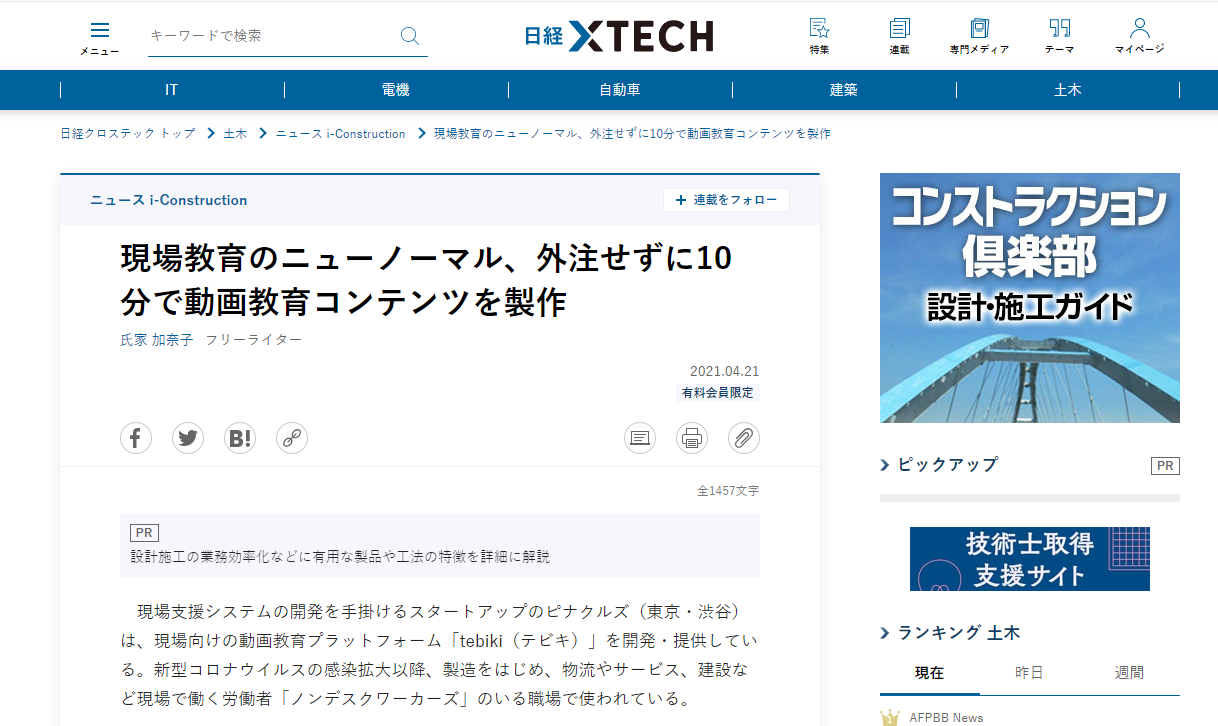Image resolution: width=1218 pixels, height=726 pixels.
Task: Open the 特集 icon in header
Action: [x=819, y=36]
